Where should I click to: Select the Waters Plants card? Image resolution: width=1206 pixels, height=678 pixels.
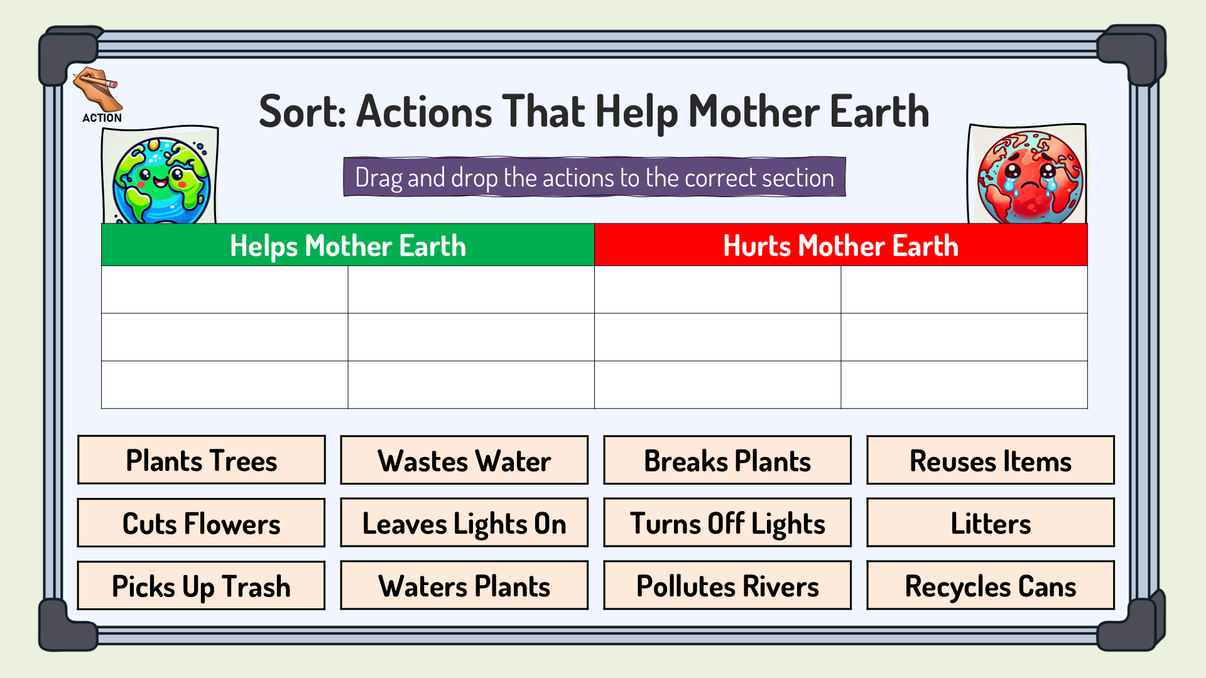[464, 586]
